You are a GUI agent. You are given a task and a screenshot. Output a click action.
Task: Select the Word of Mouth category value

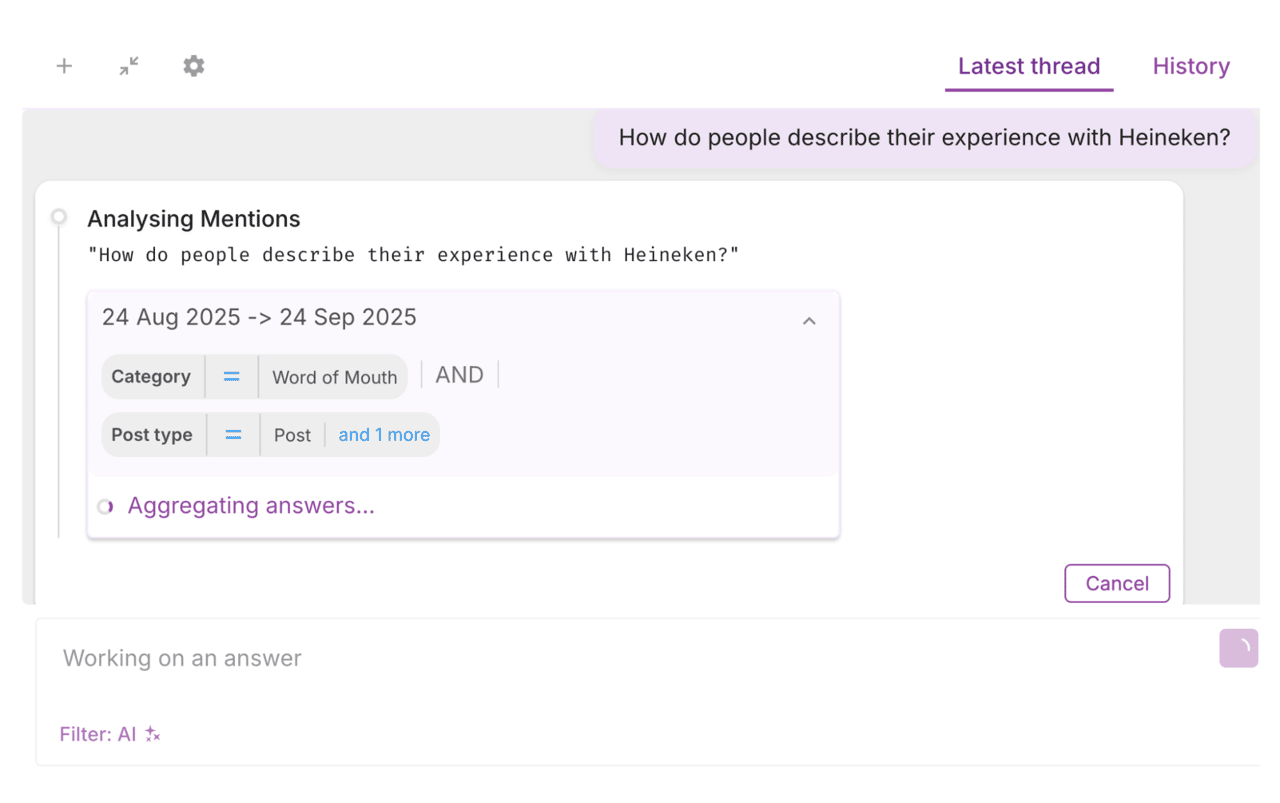334,377
